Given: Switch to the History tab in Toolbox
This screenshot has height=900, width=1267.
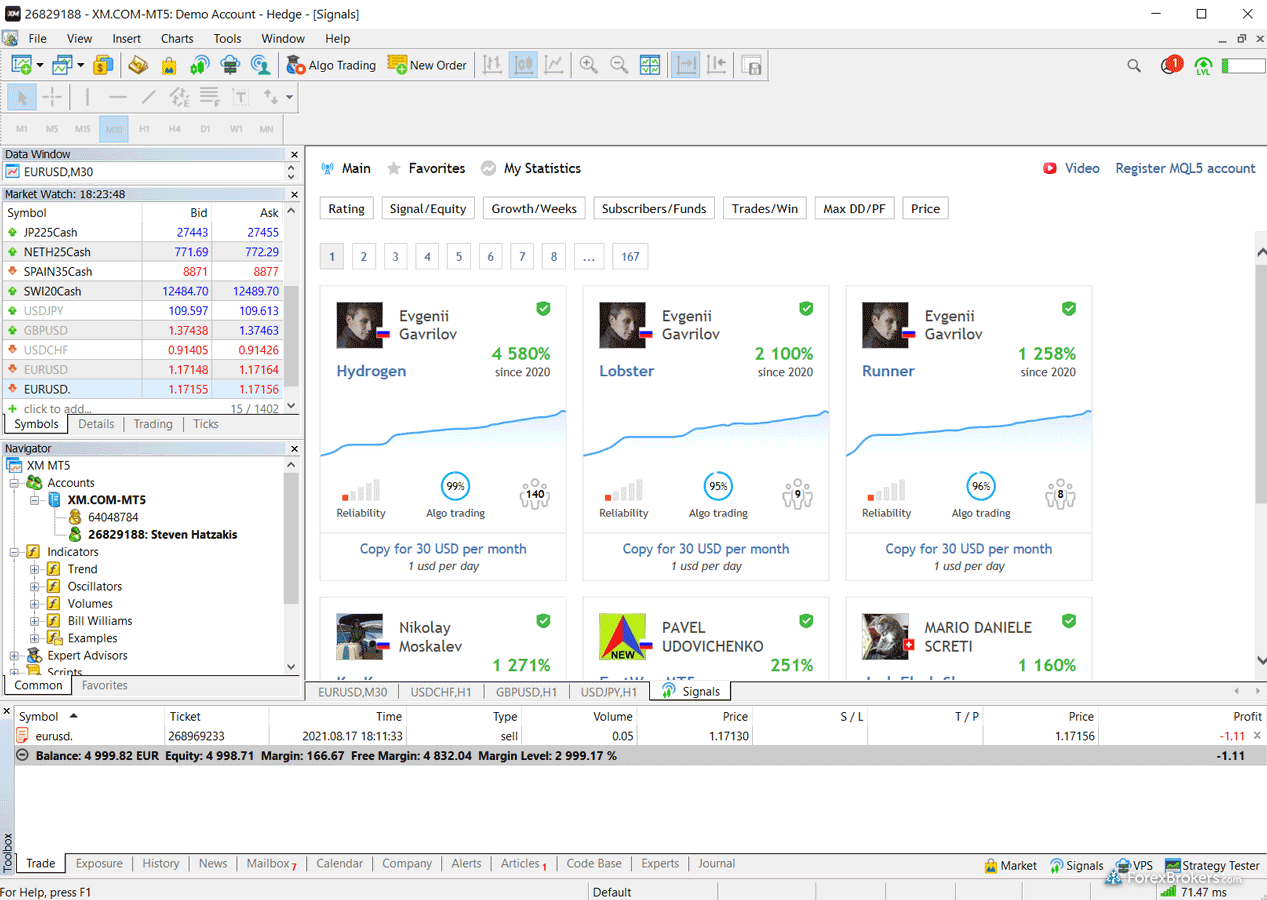Looking at the screenshot, I should (160, 864).
